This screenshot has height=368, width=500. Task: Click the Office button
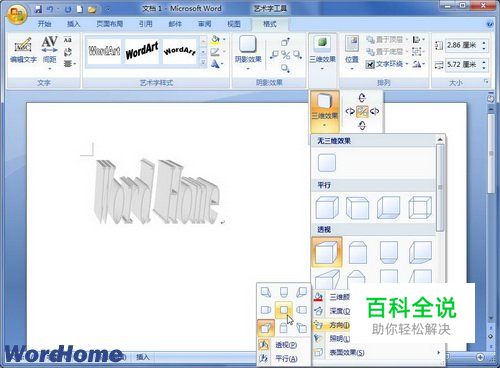(17, 14)
